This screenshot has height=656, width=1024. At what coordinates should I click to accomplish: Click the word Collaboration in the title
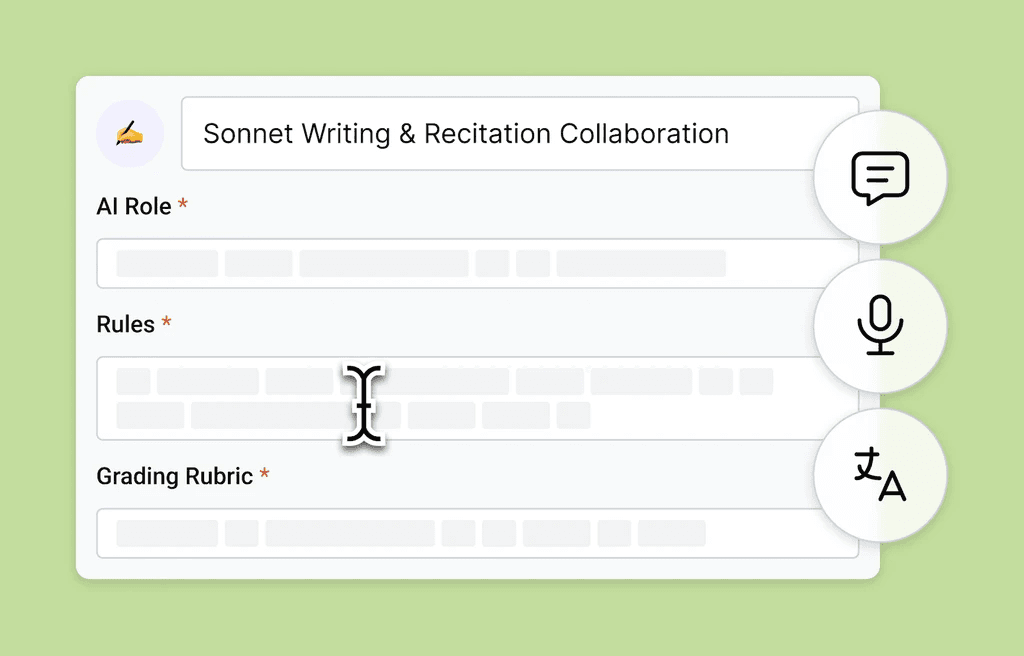tap(644, 134)
